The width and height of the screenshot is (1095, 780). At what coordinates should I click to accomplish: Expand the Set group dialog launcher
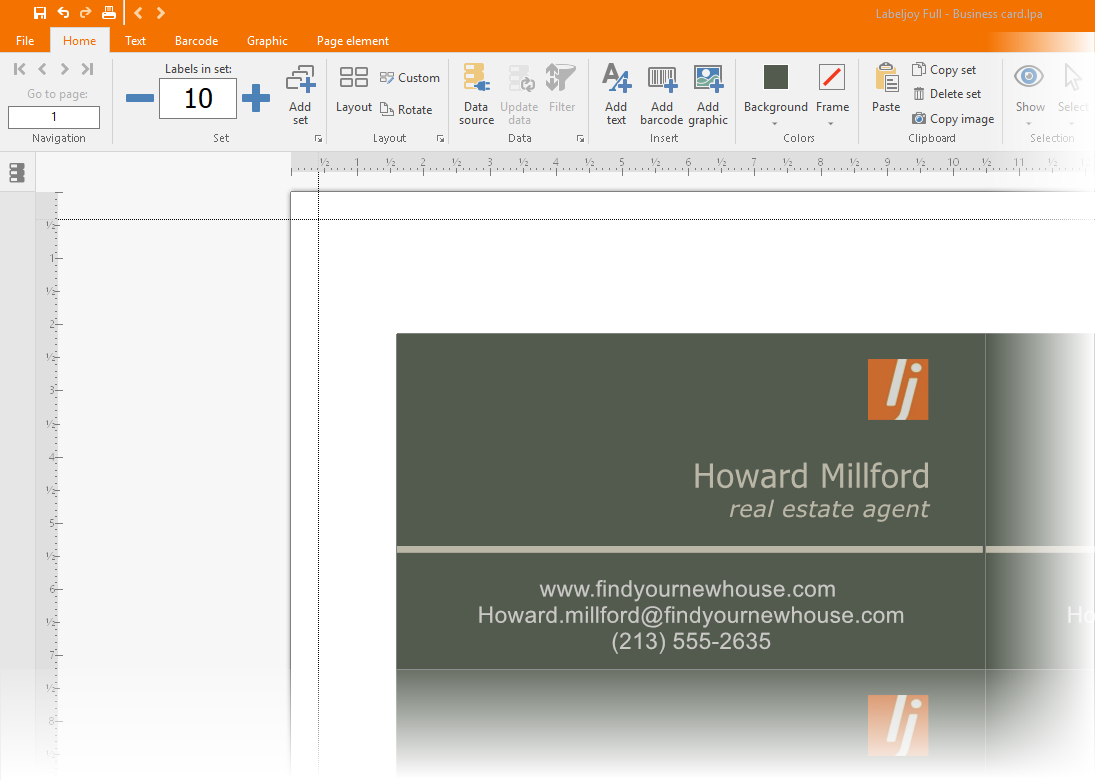(318, 138)
